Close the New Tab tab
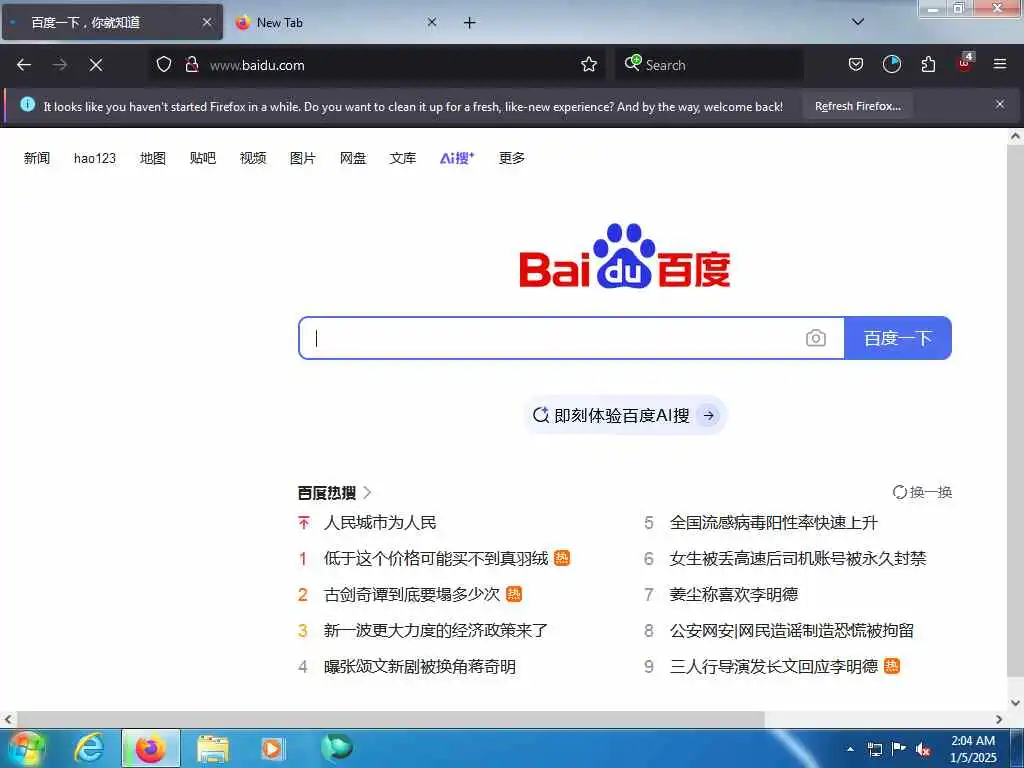This screenshot has width=1024, height=768. tap(432, 22)
